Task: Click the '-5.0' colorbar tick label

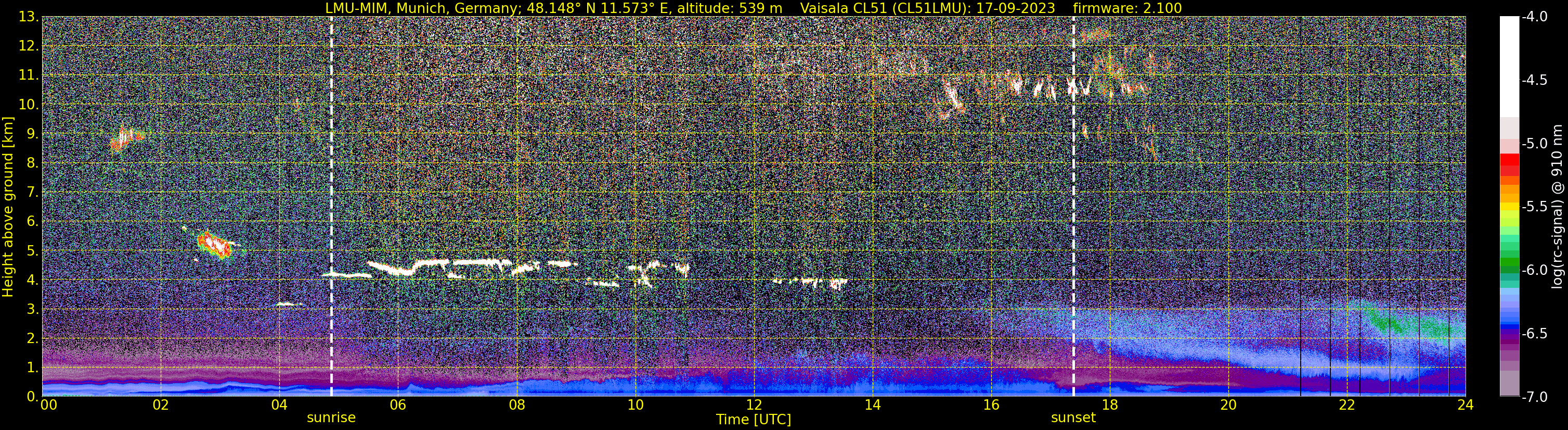Action: (1534, 144)
